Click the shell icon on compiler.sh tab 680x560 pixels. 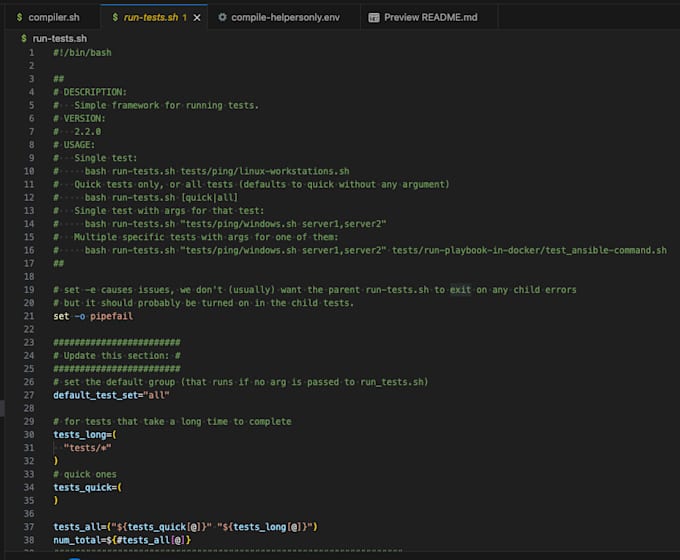point(20,17)
